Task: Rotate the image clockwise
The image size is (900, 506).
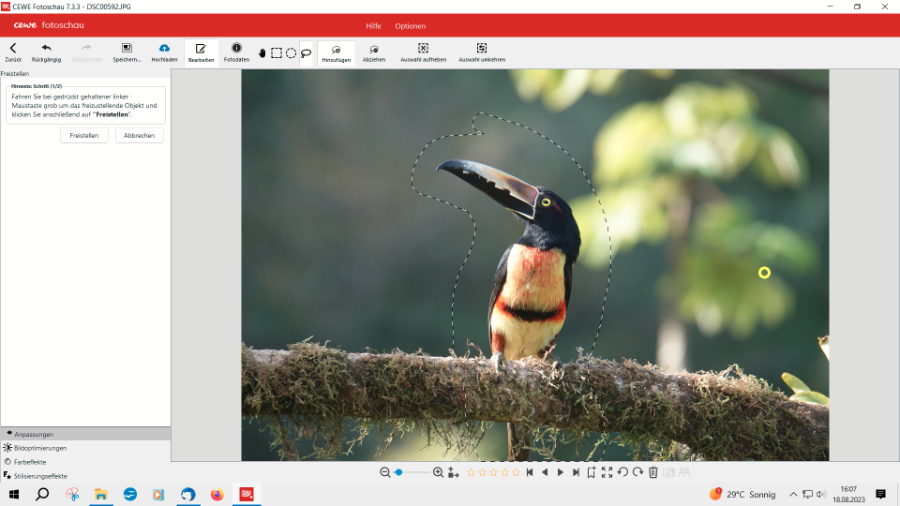Action: click(x=637, y=472)
